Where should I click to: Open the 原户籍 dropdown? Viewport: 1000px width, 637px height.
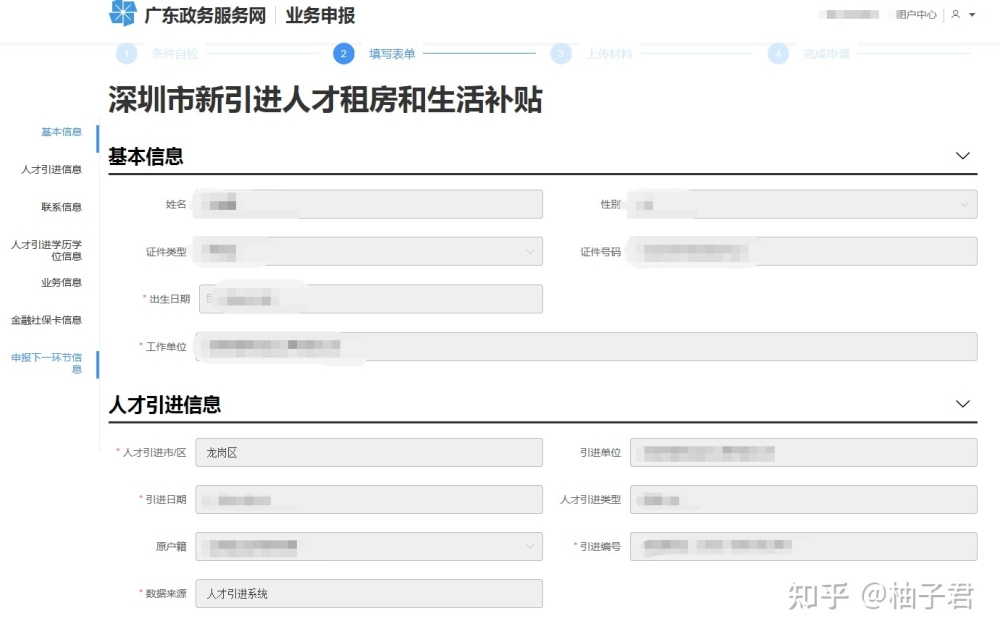pos(369,546)
